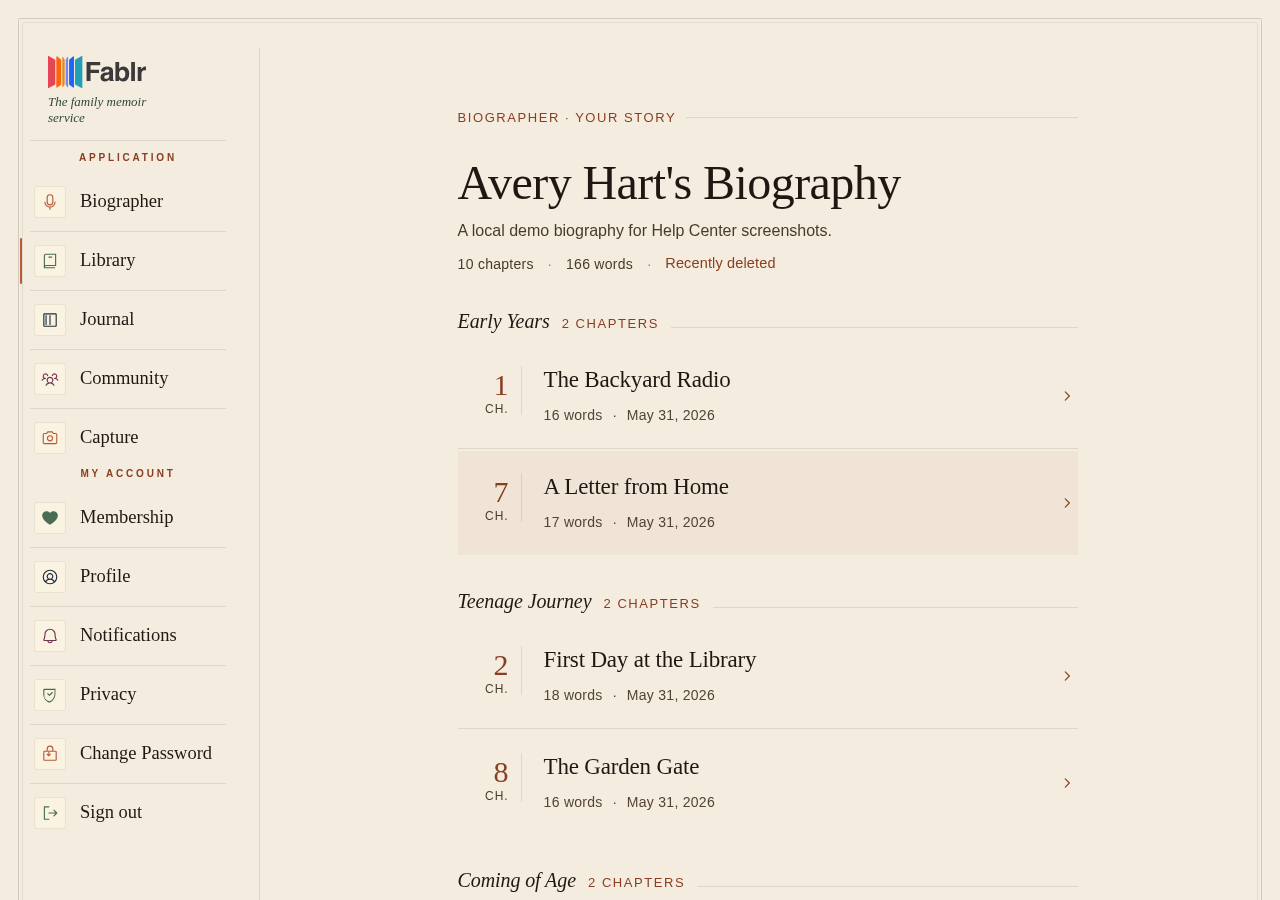
Task: Open chevron for A Letter from Home
Action: tap(1067, 503)
